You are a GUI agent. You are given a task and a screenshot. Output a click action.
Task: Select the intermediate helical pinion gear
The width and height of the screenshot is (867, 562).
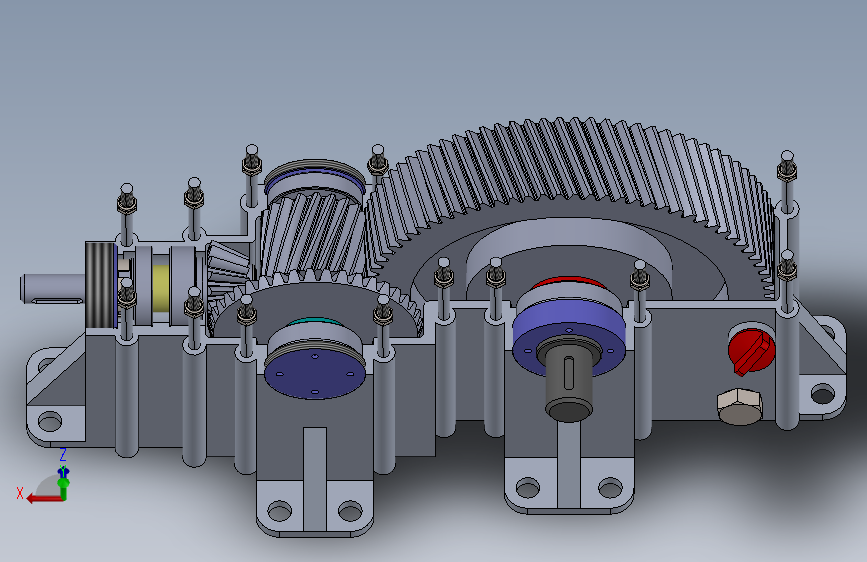tap(313, 236)
